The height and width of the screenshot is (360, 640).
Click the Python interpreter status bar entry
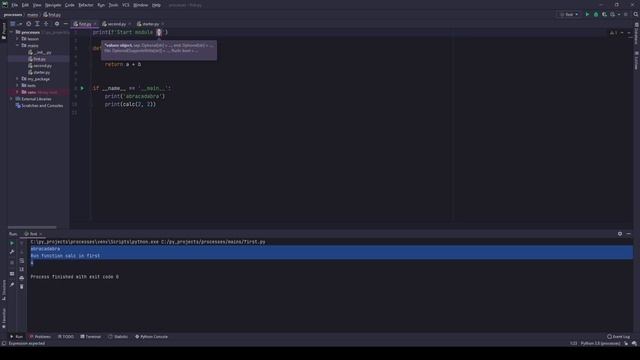pyautogui.click(x=600, y=344)
